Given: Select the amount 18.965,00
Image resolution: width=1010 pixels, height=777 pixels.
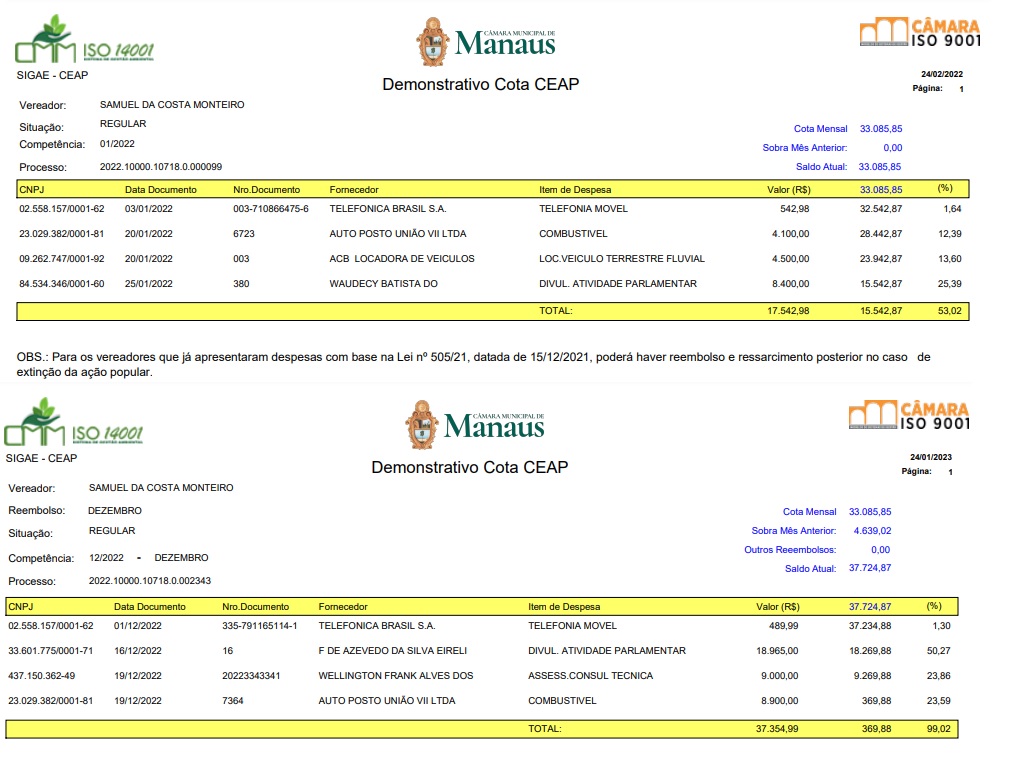Looking at the screenshot, I should [777, 651].
